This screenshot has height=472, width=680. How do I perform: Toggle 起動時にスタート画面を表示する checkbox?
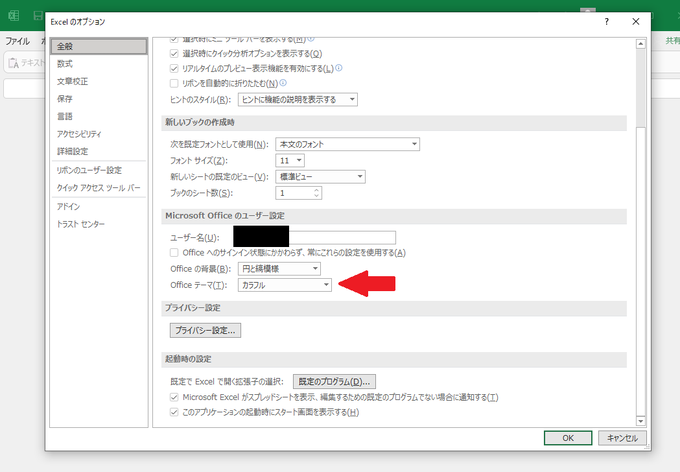(174, 412)
